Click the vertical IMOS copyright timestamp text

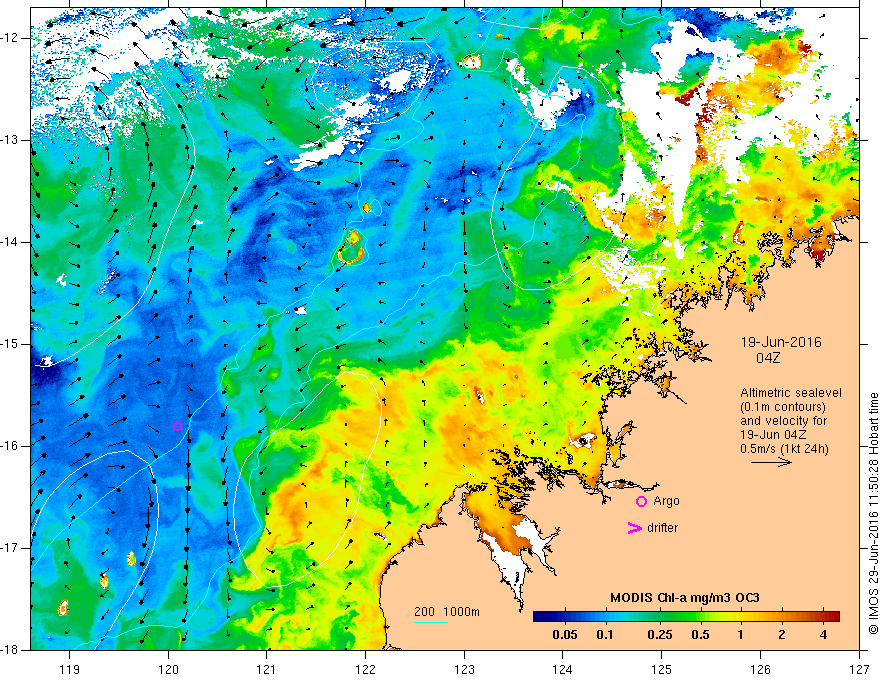click(x=873, y=513)
